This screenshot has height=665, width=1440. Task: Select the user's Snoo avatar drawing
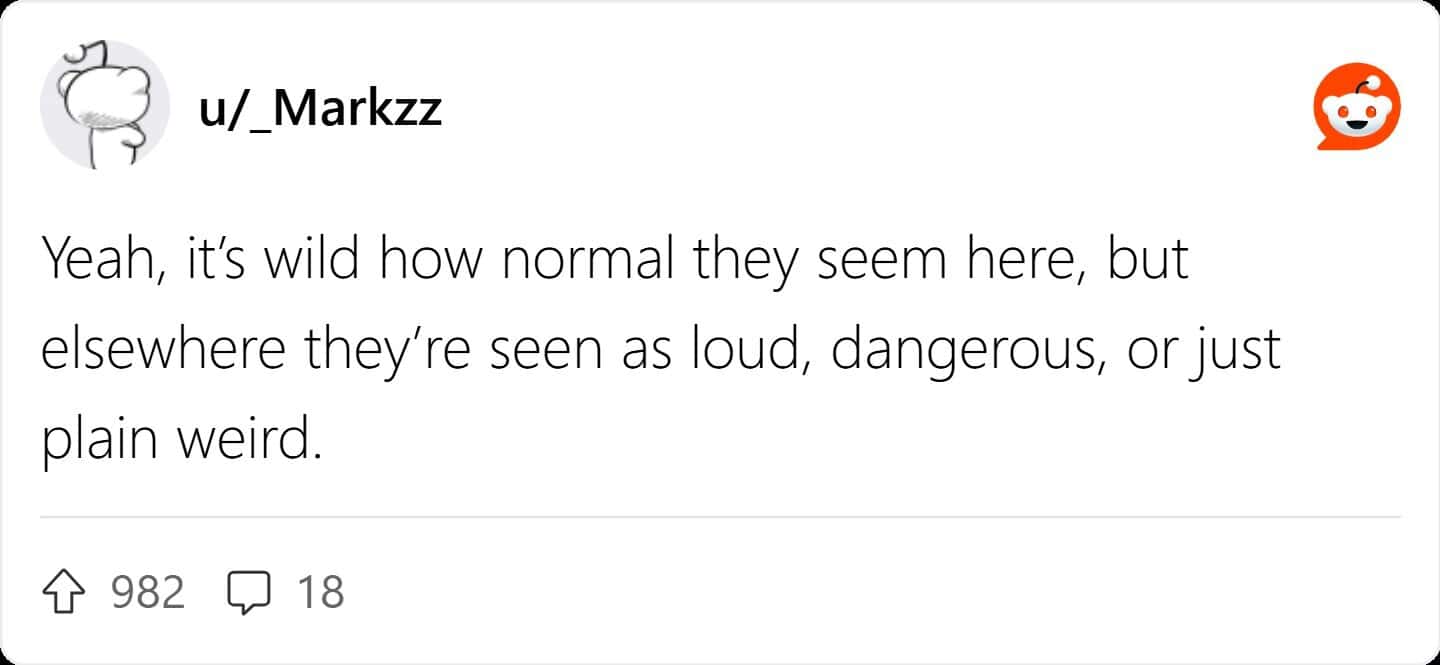click(x=105, y=100)
